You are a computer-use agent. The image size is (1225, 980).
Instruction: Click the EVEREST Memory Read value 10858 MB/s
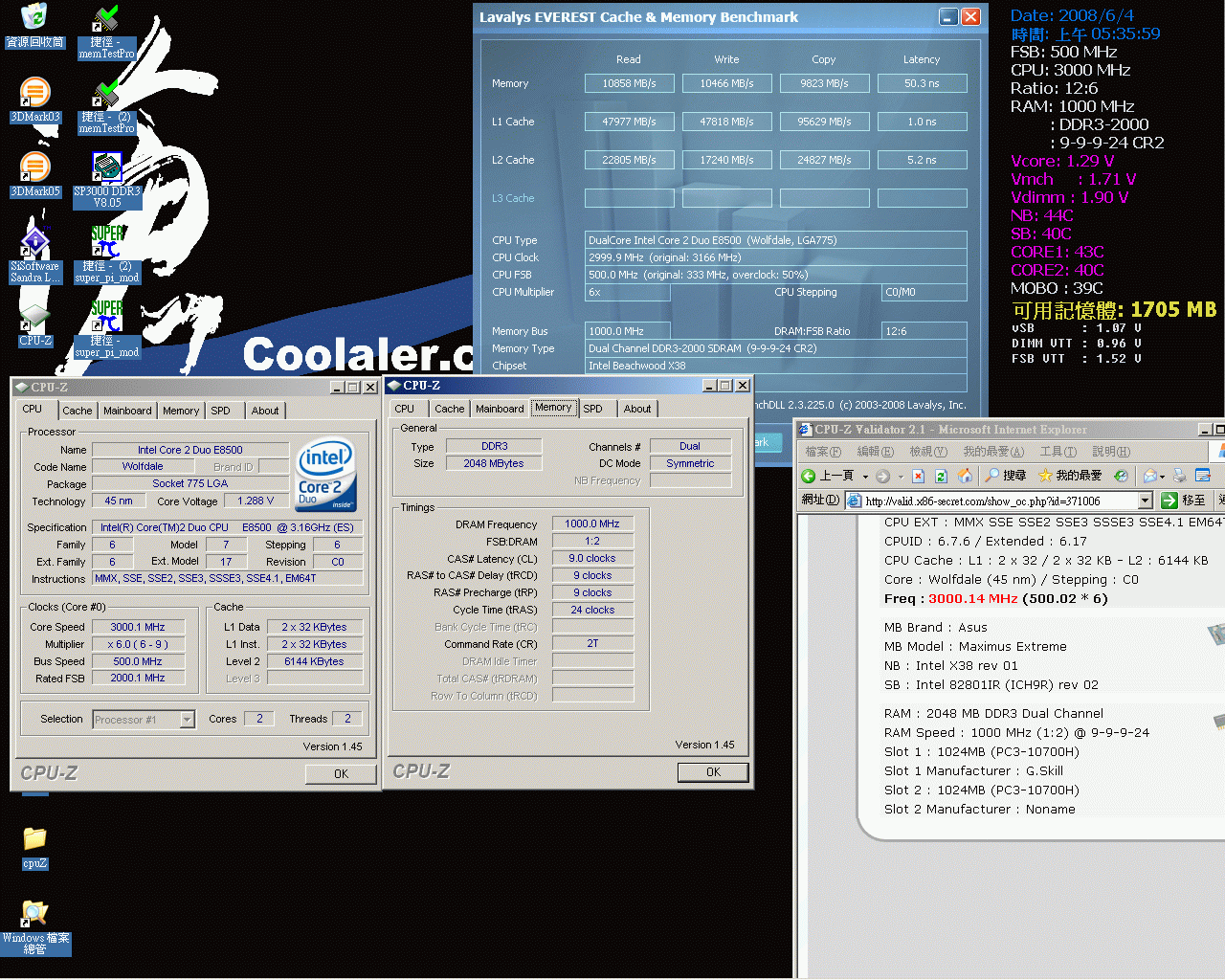pyautogui.click(x=629, y=83)
